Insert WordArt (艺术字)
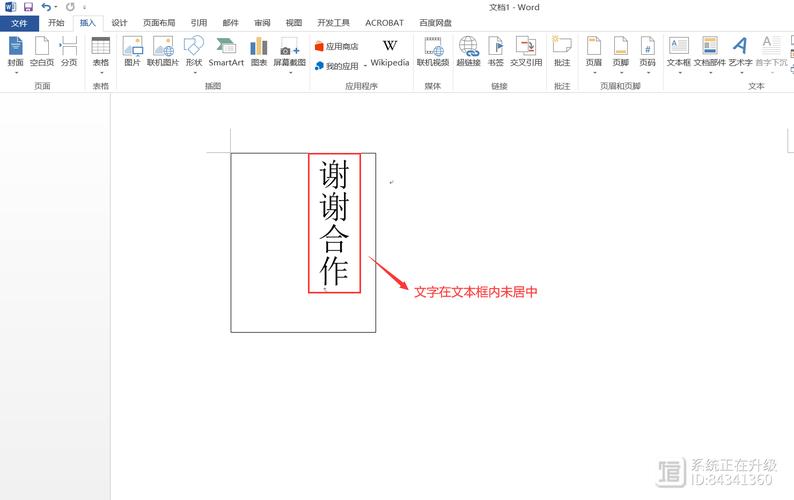794x500 pixels. tap(740, 52)
